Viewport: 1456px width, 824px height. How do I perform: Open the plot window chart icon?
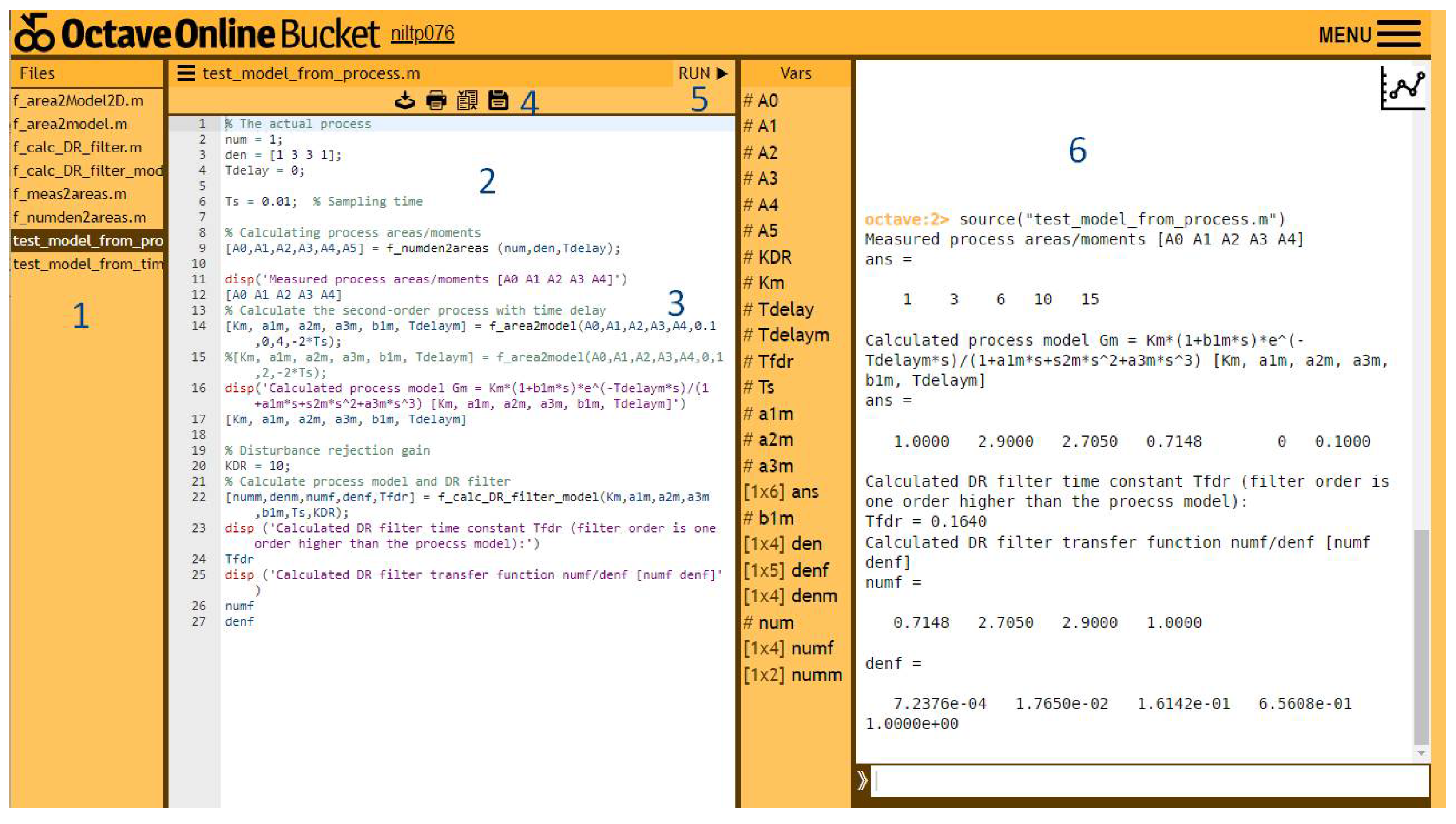point(1403,89)
